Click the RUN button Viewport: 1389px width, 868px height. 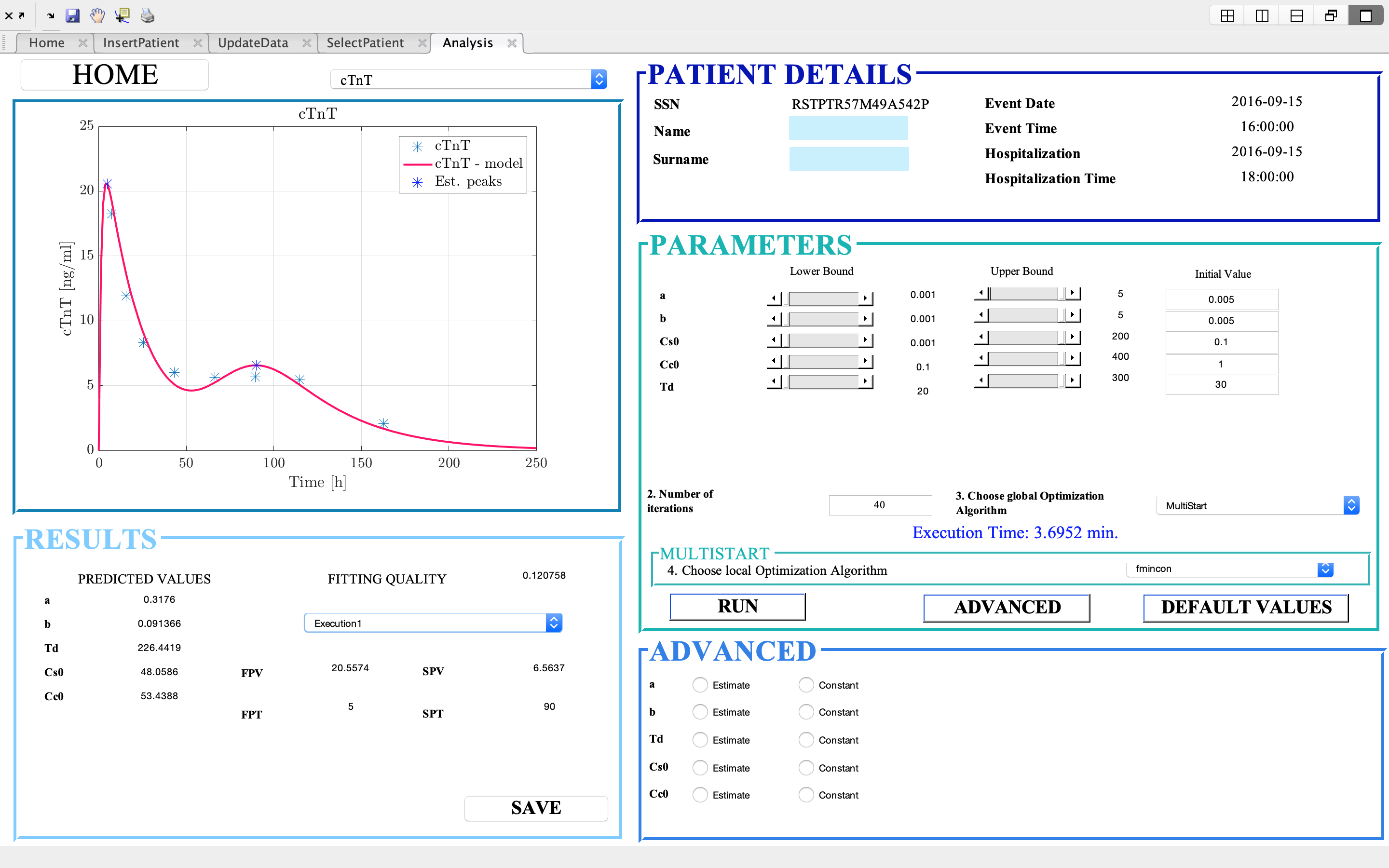tap(737, 607)
